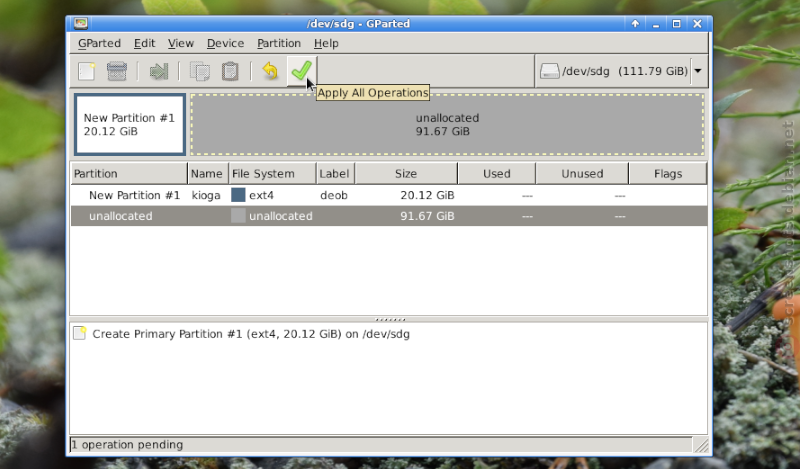This screenshot has width=800, height=469.
Task: Click the window resize grip in corner
Action: pos(702,446)
